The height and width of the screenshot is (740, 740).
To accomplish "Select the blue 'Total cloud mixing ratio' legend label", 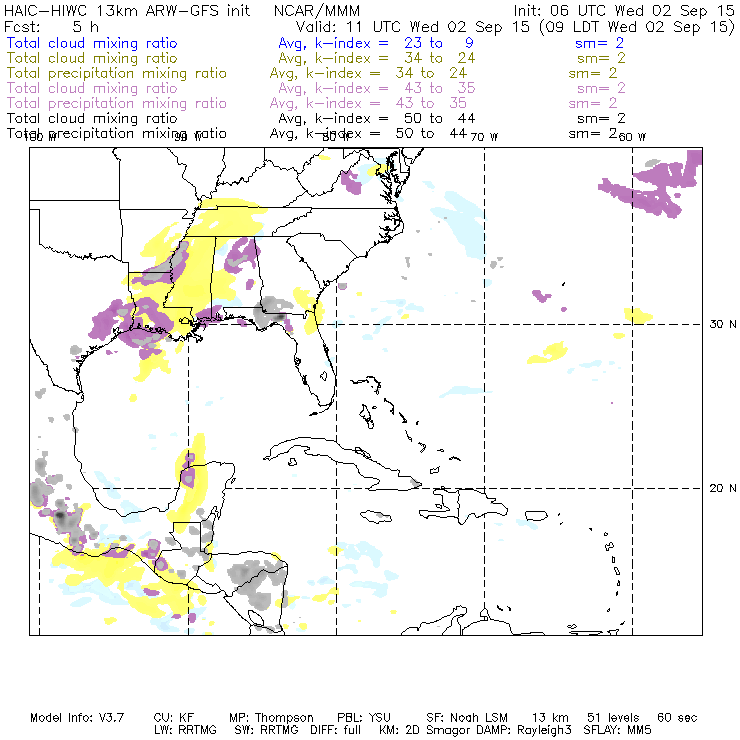I will click(92, 43).
